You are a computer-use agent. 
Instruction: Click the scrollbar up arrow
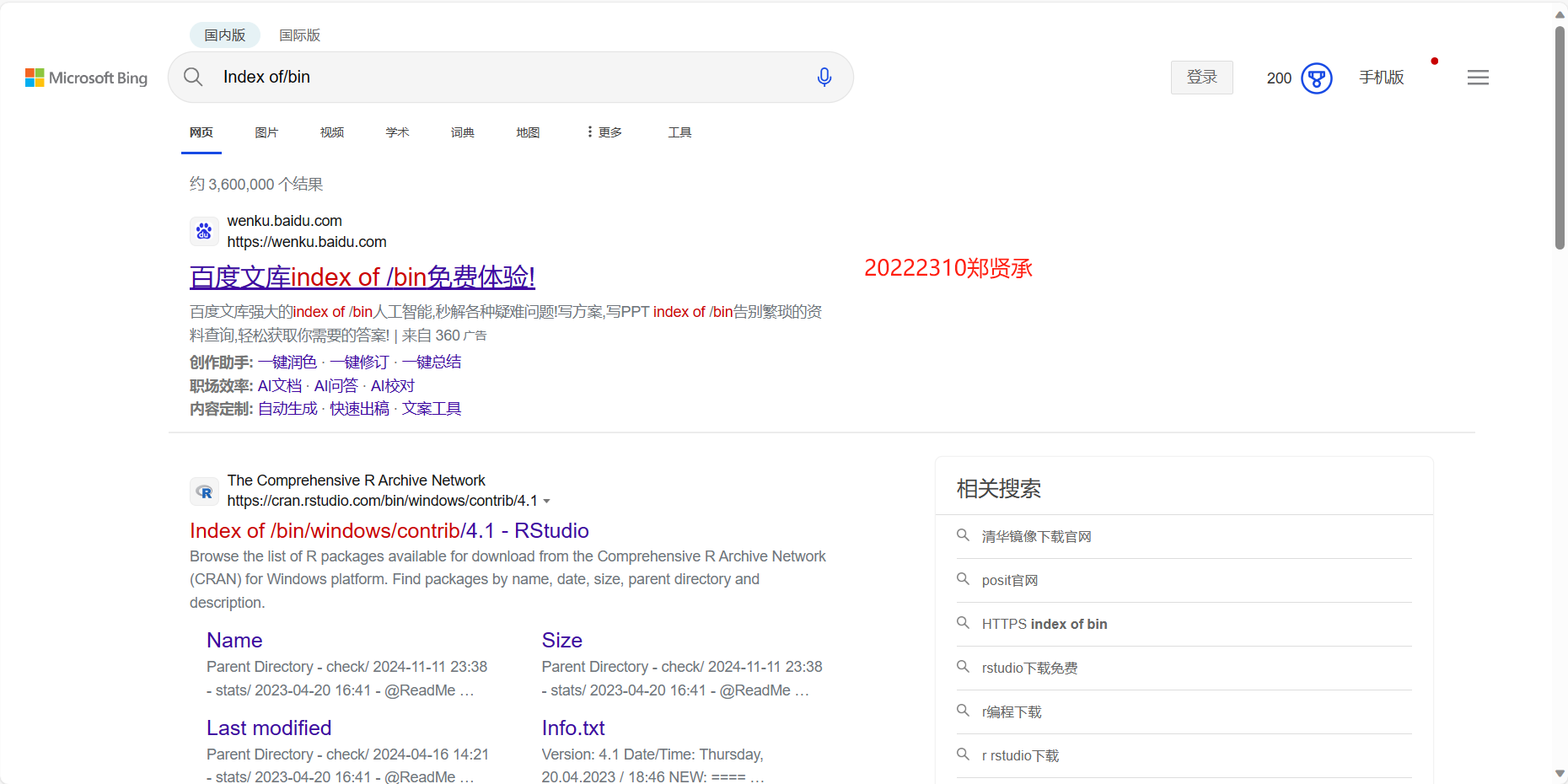(1560, 14)
